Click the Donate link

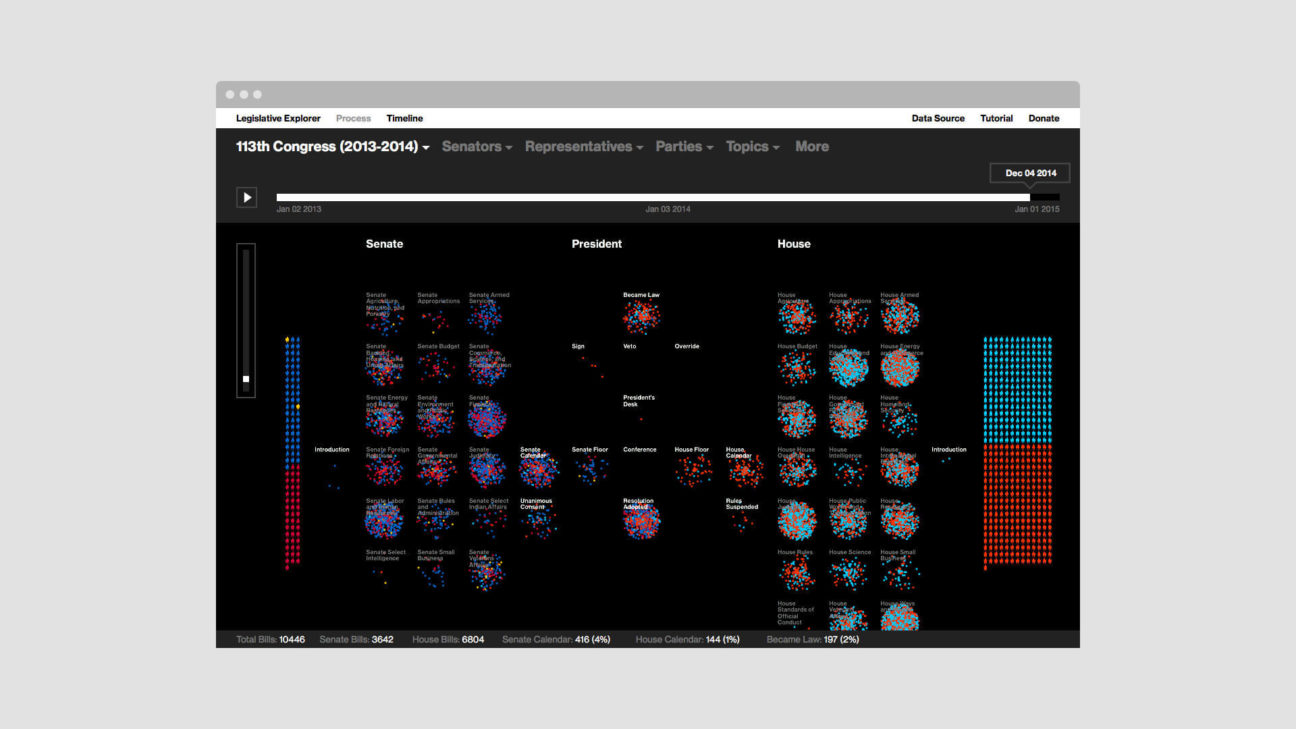[1043, 118]
